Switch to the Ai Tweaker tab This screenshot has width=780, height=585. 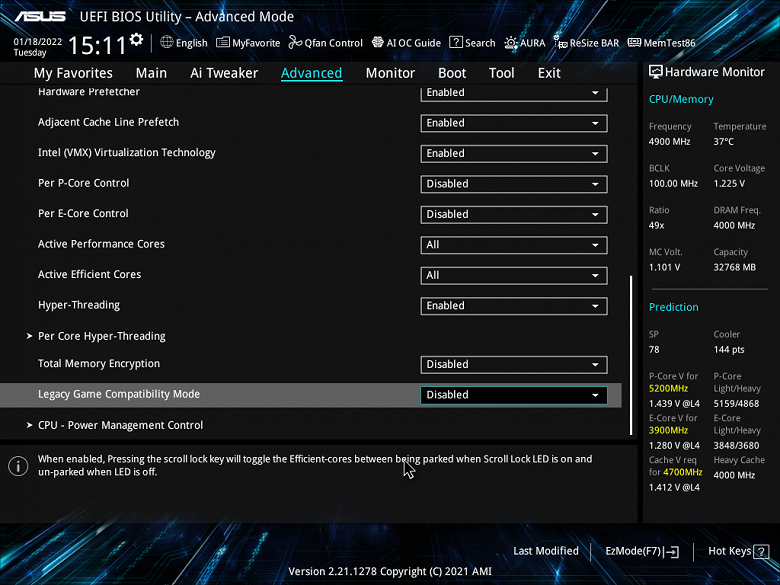[x=224, y=73]
